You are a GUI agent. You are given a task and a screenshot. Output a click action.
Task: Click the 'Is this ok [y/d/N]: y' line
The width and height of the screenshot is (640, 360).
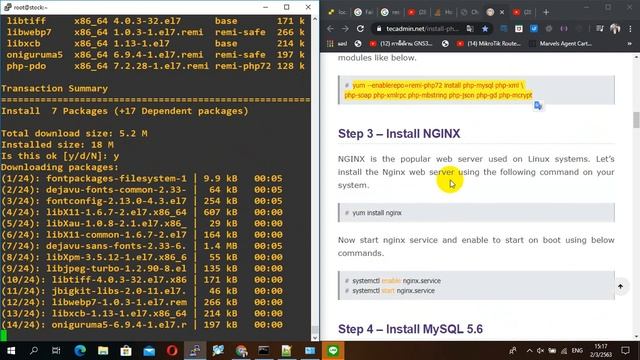point(60,156)
